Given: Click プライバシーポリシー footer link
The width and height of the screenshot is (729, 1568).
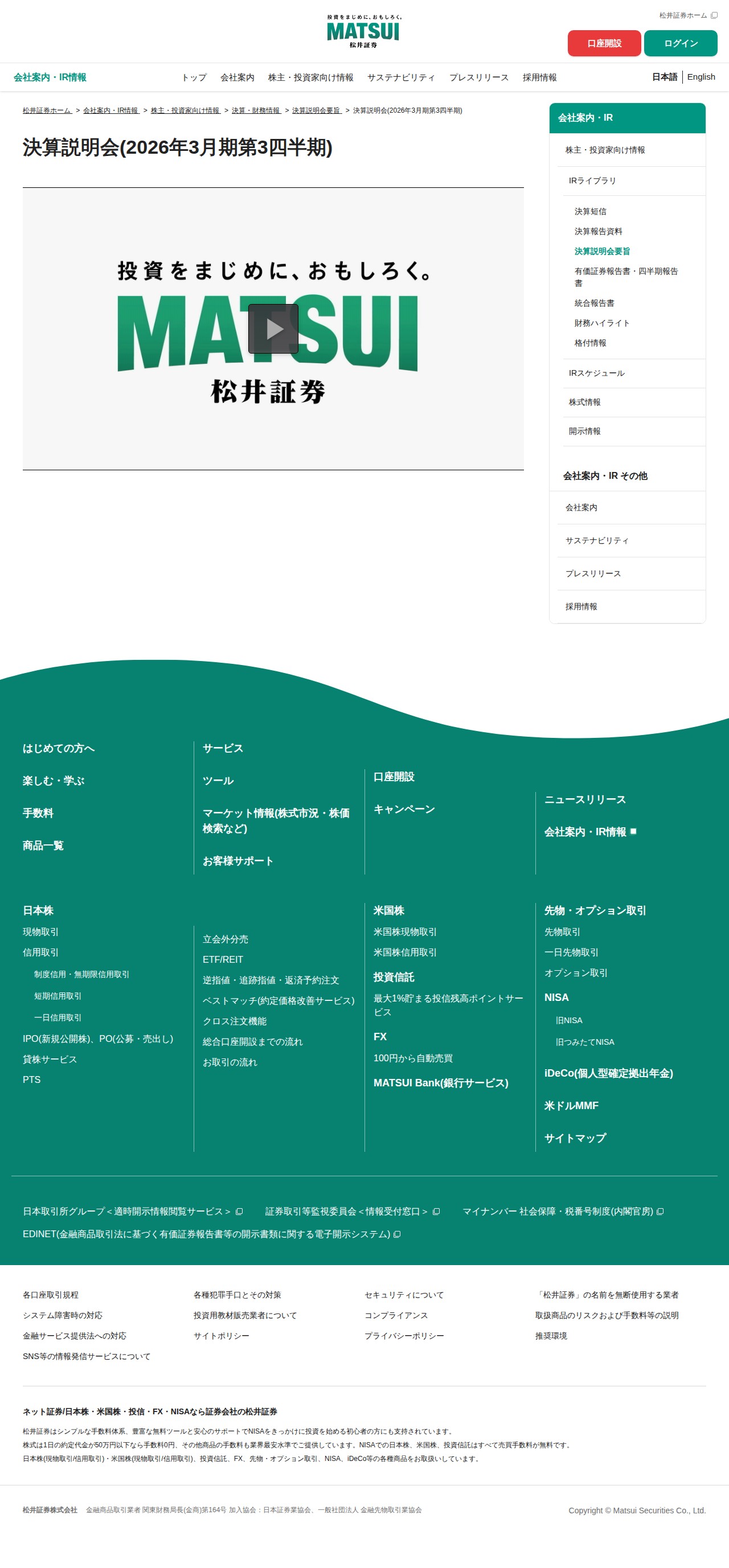Looking at the screenshot, I should 404,1336.
